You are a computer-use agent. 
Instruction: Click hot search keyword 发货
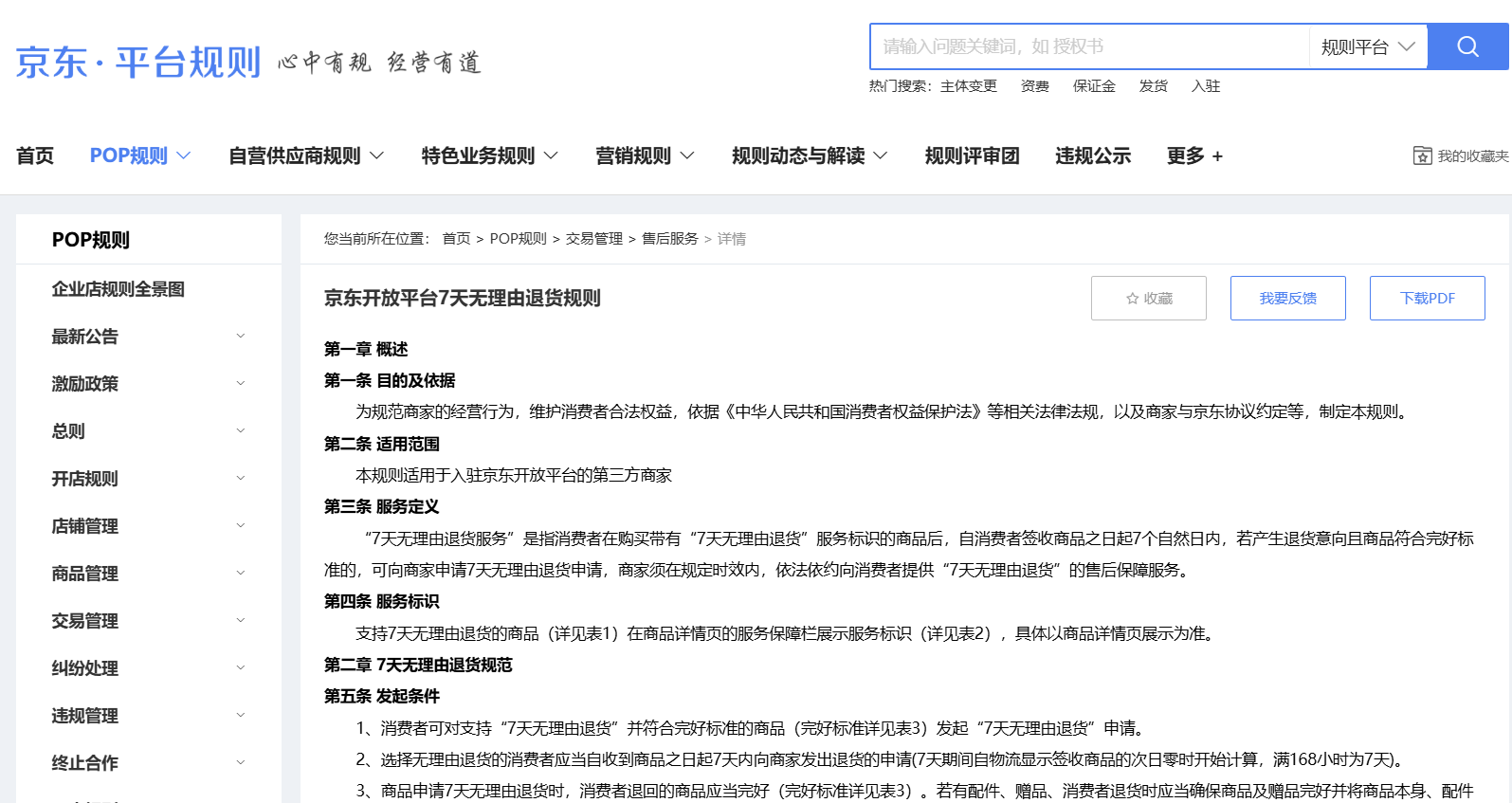[x=1154, y=86]
